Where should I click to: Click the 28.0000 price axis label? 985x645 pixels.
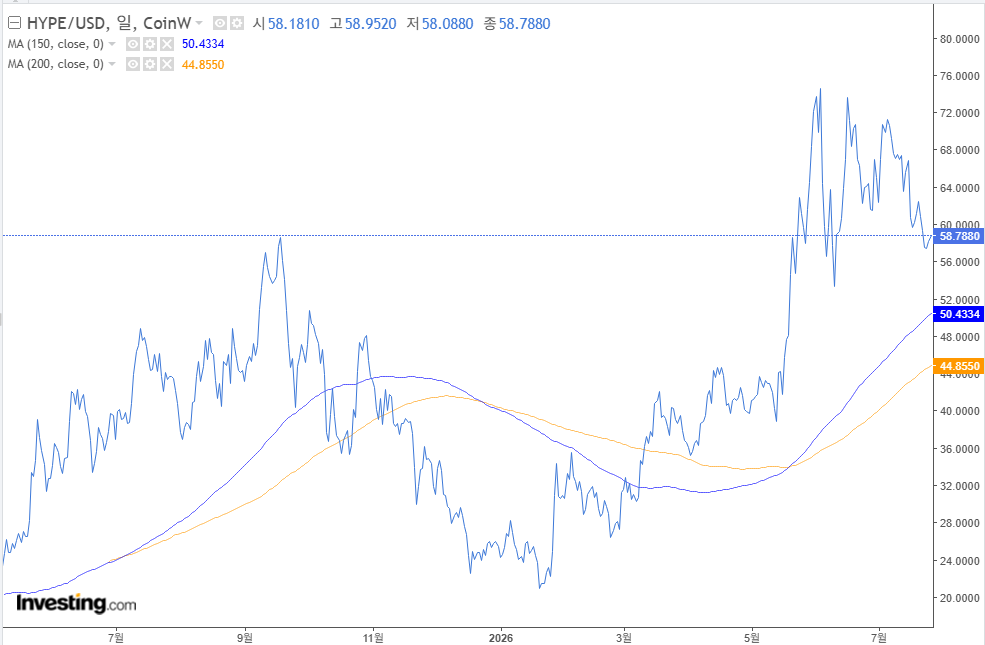(959, 523)
